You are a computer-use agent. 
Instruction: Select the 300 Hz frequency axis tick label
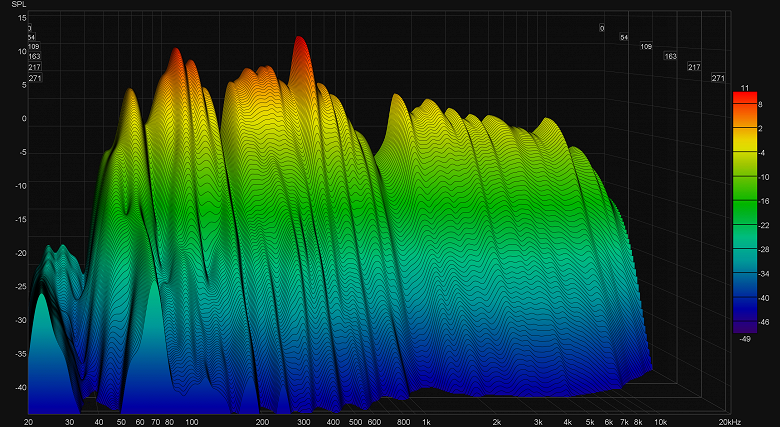pyautogui.click(x=303, y=423)
